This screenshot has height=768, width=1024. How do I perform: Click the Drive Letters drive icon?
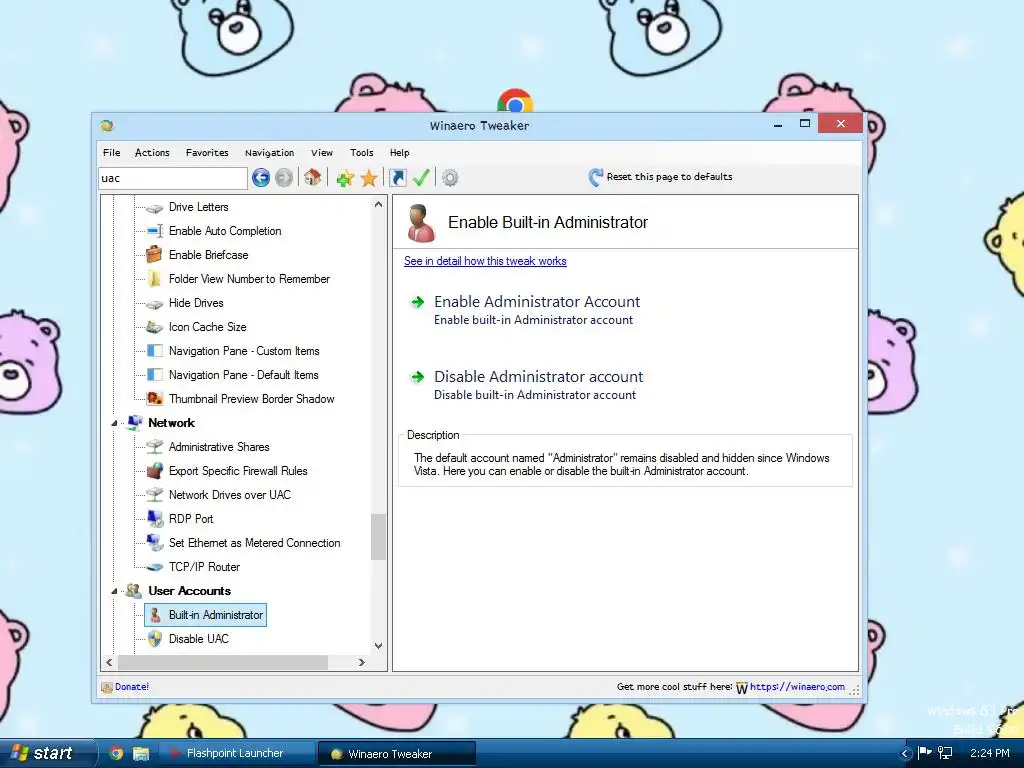pyautogui.click(x=155, y=208)
